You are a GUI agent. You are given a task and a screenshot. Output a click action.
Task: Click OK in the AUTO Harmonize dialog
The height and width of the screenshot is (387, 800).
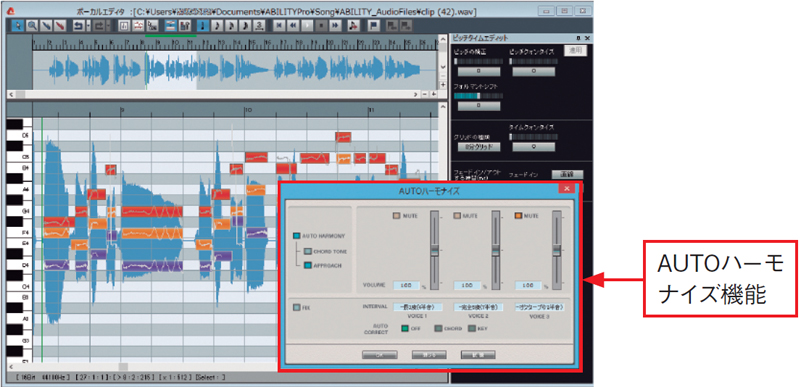(380, 355)
